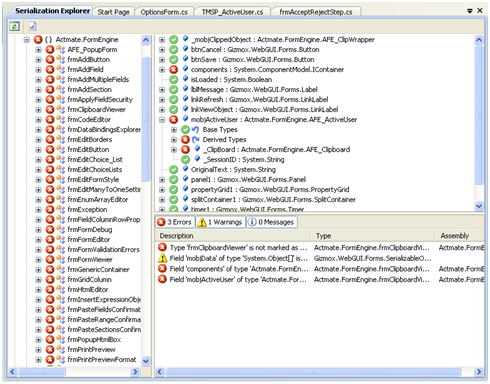Select the frmDataBindingsExplorer tree item

pyautogui.click(x=104, y=130)
